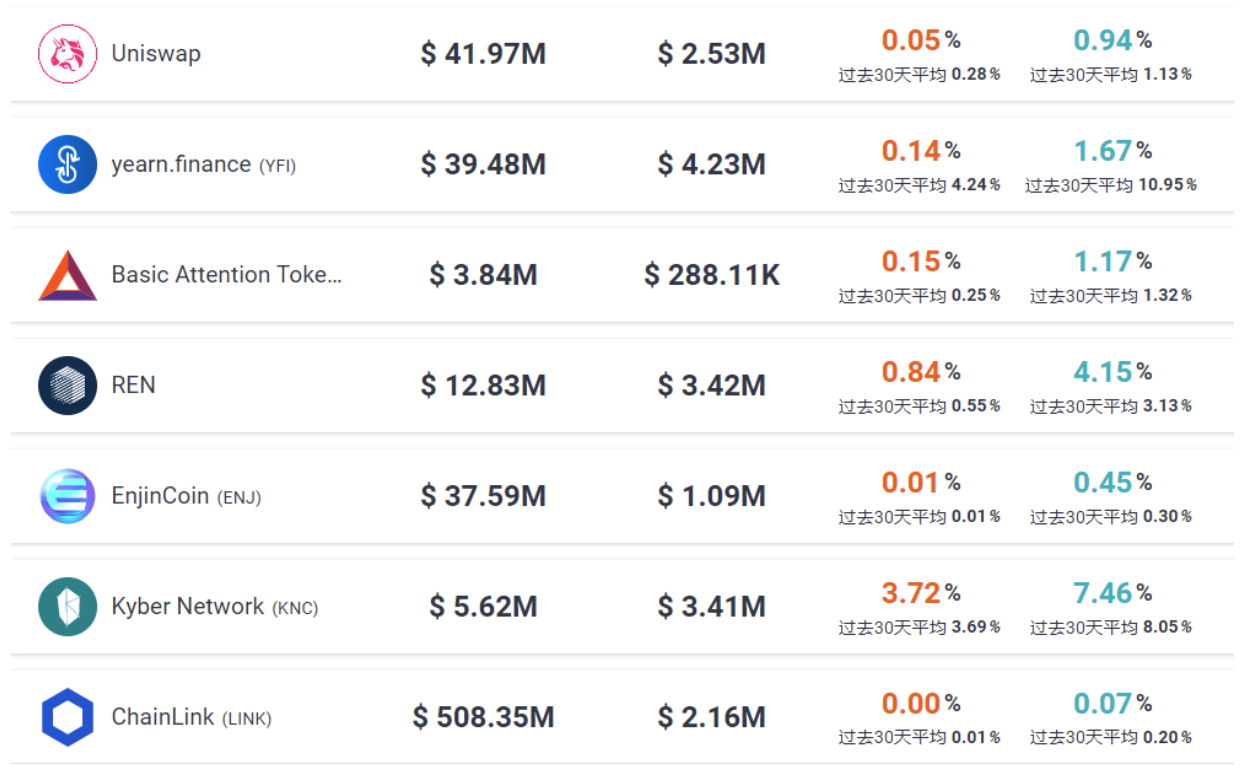Click yearn.finance 30-day average 10.95% text
Image resolution: width=1250 pixels, height=778 pixels.
pos(1111,185)
